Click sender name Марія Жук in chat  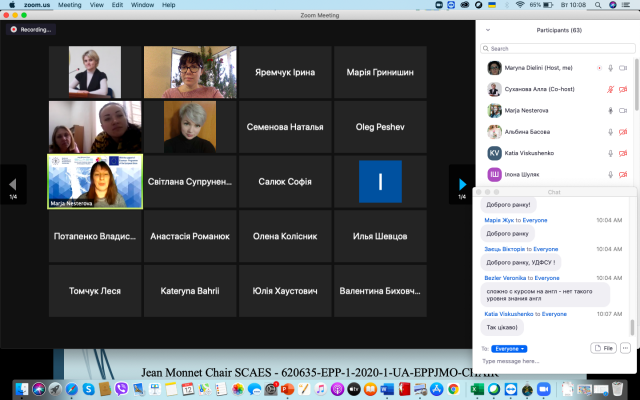click(x=499, y=220)
